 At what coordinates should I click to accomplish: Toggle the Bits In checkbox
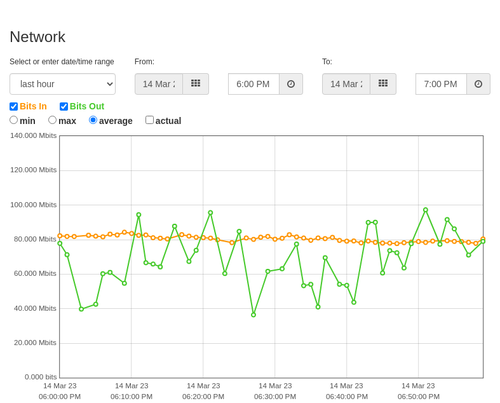[x=14, y=106]
